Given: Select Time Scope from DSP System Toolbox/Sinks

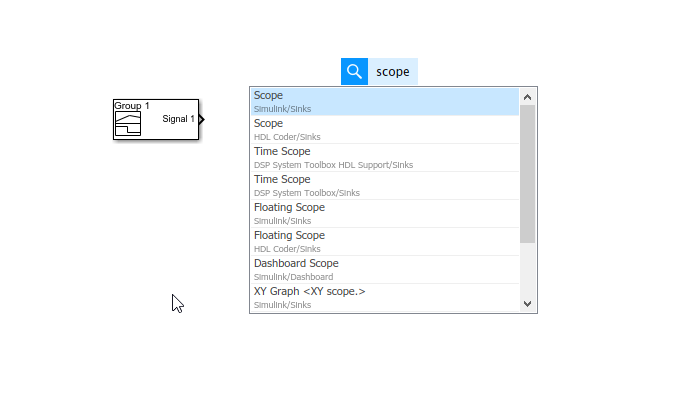Looking at the screenshot, I should click(385, 185).
